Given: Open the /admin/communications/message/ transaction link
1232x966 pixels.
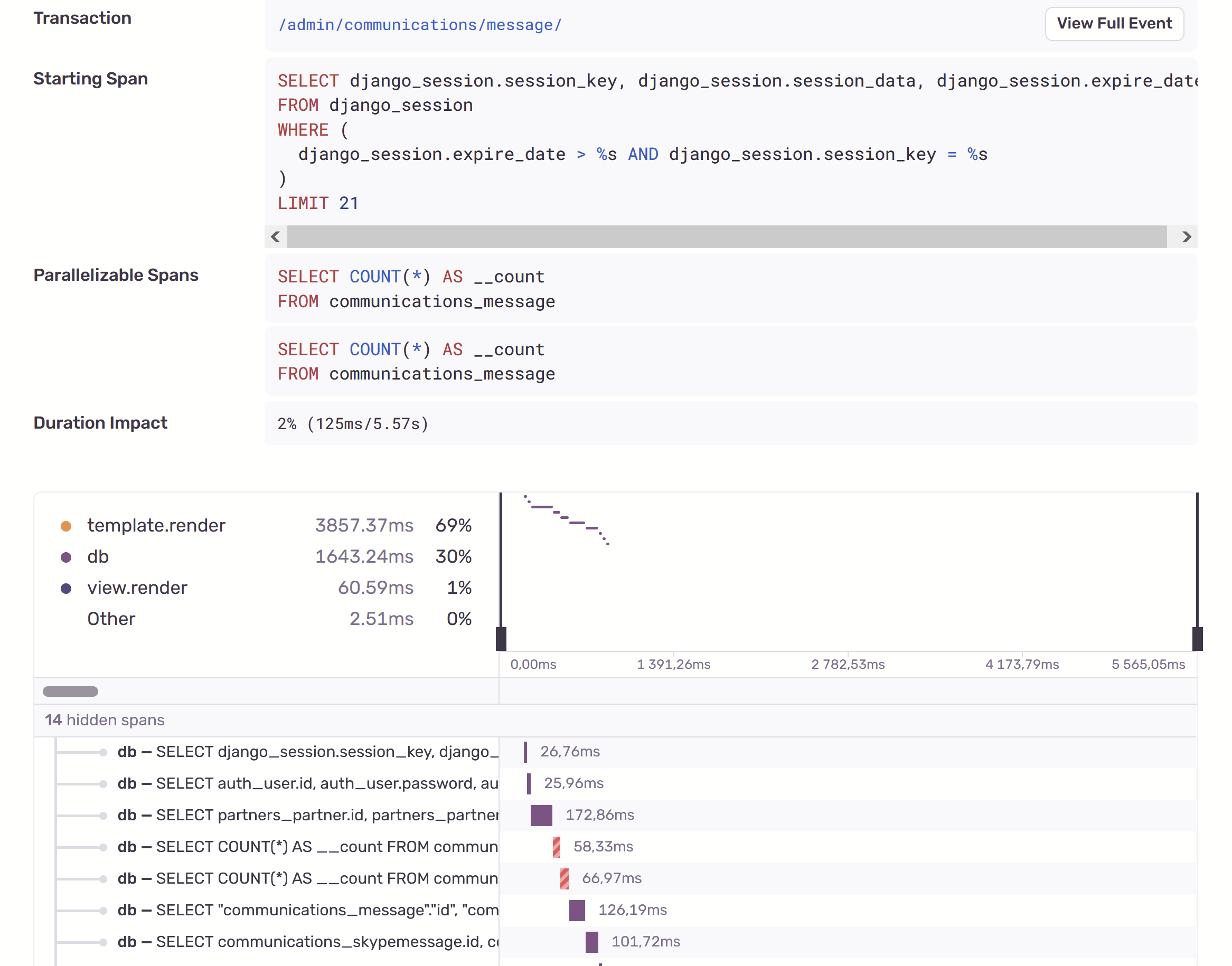Looking at the screenshot, I should coord(419,25).
